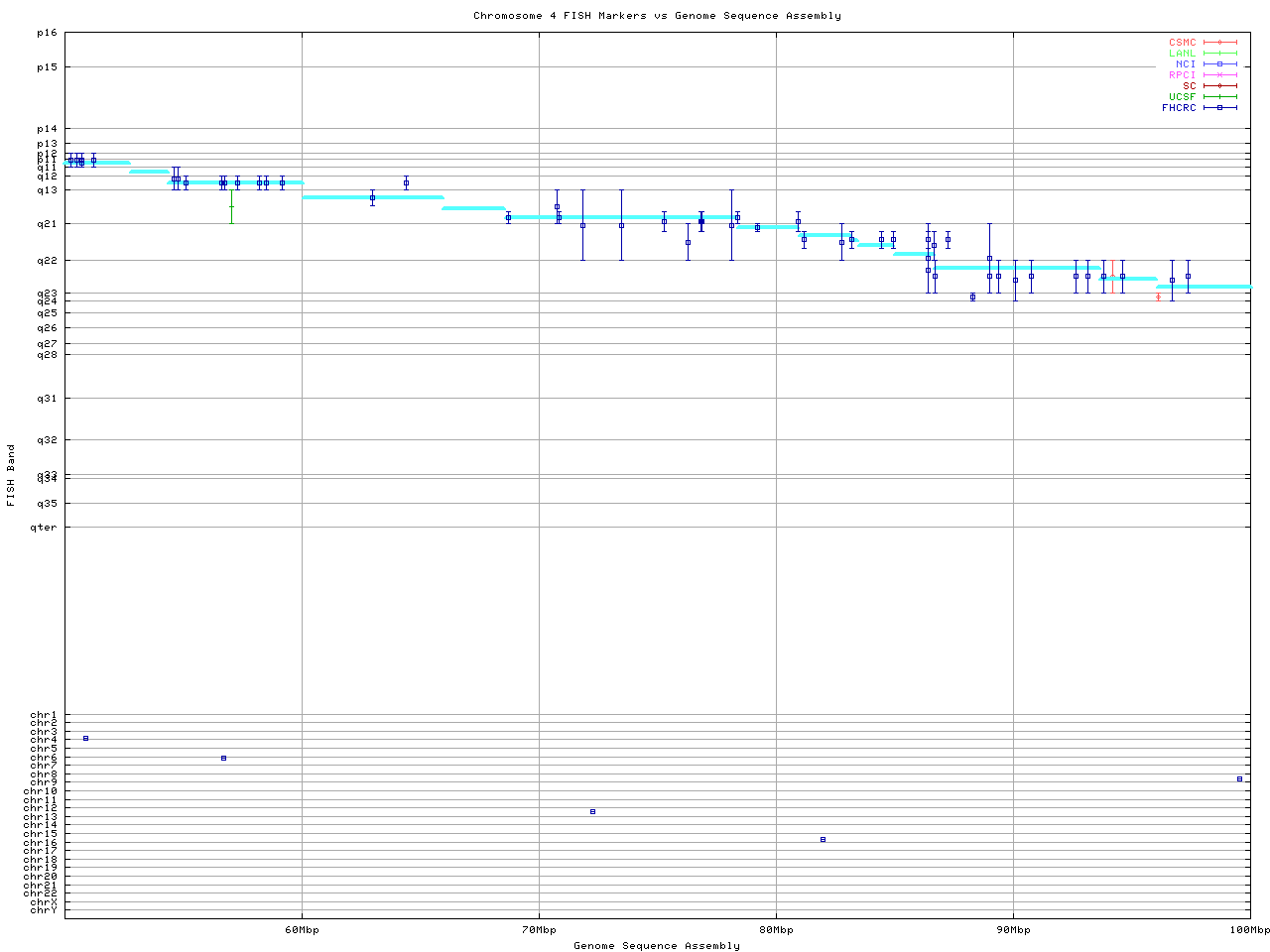Screen dimensions: 1270x952
Task: Click the RPCI magenta legend marker
Action: [x=1219, y=75]
